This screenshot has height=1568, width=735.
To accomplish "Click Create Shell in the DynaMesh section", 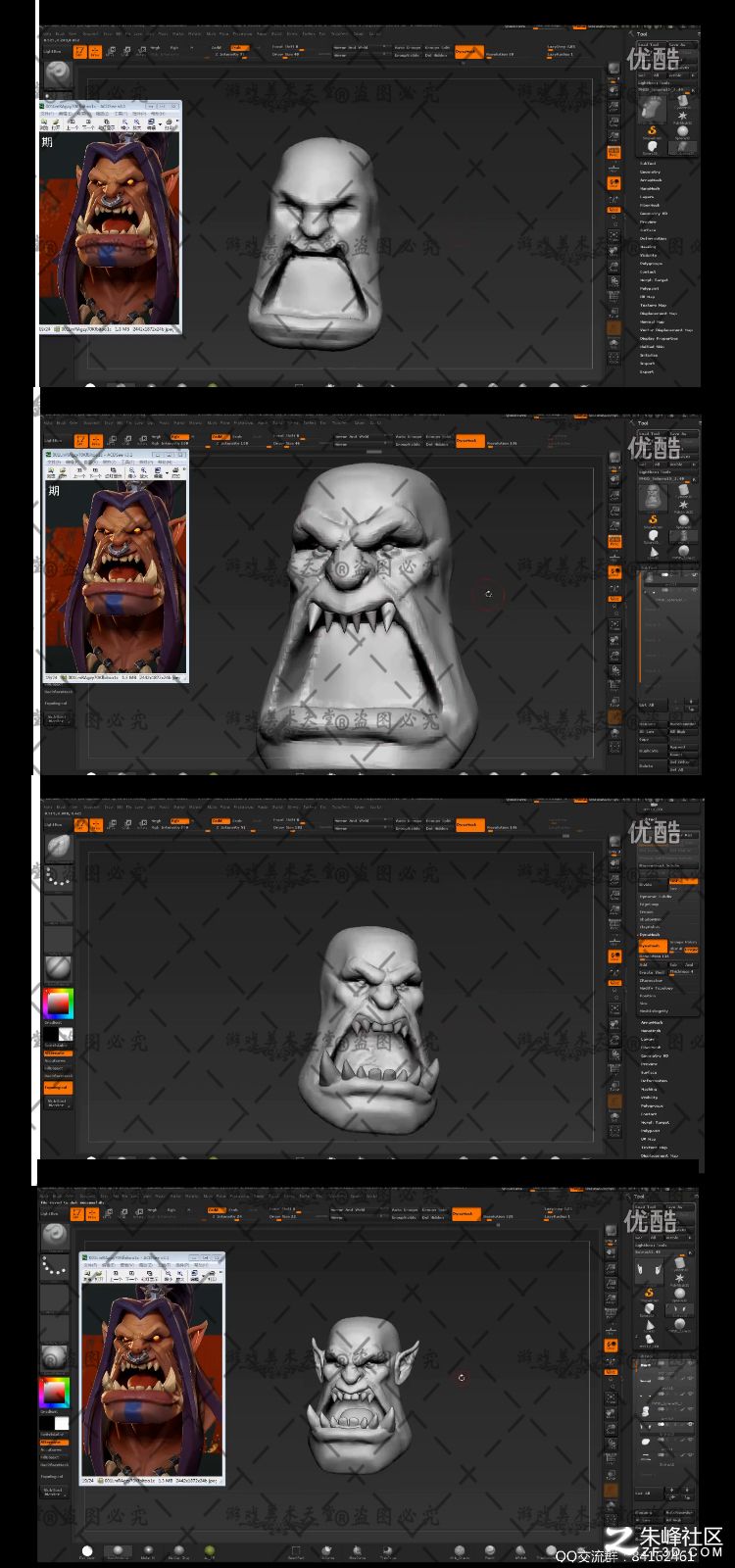I will [x=653, y=972].
